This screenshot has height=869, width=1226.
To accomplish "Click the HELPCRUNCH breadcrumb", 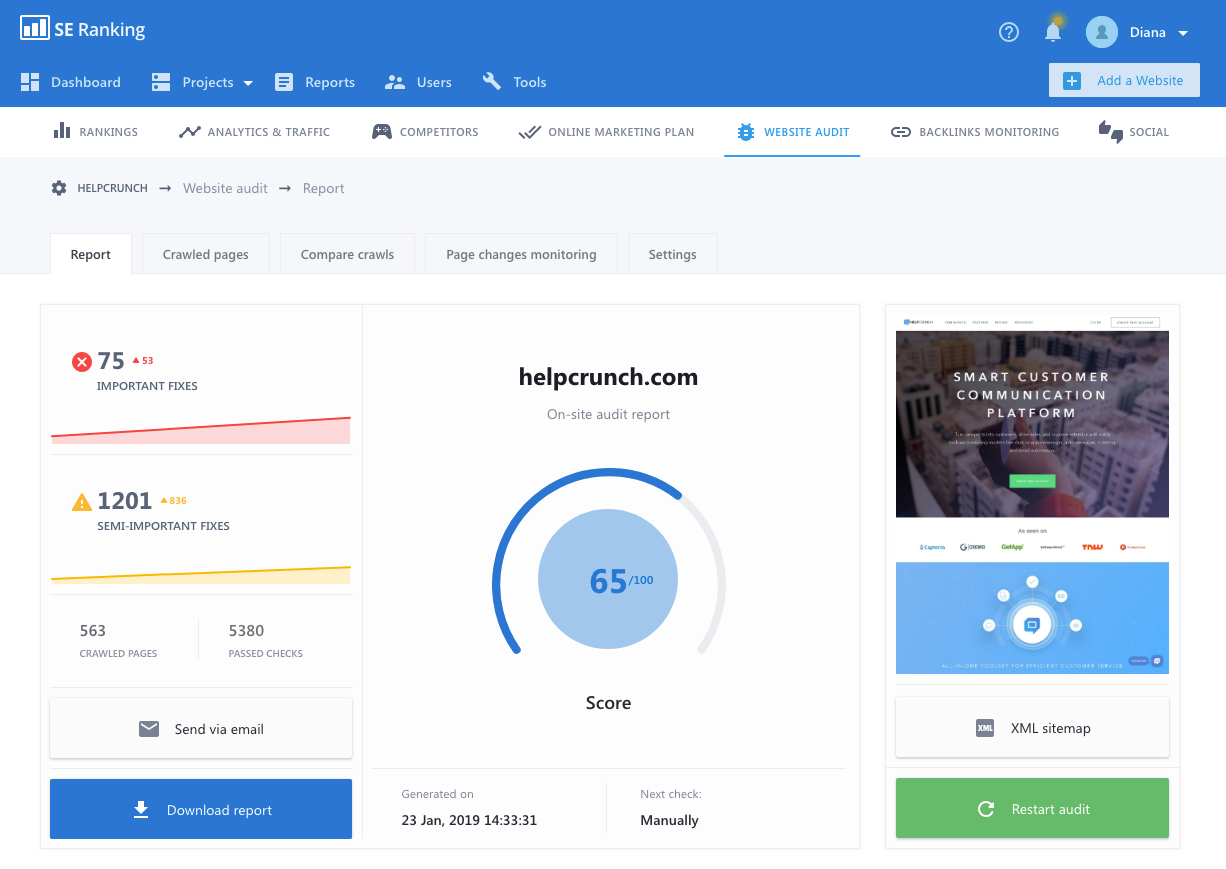I will 113,188.
